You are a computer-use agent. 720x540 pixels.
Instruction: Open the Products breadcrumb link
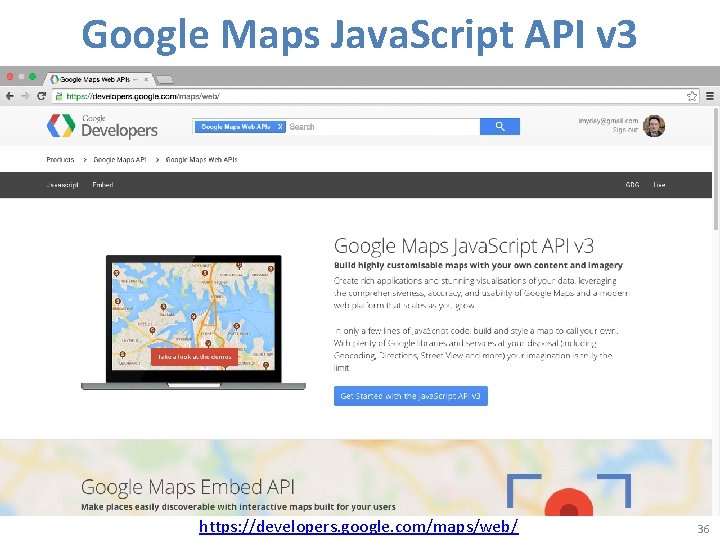60,159
